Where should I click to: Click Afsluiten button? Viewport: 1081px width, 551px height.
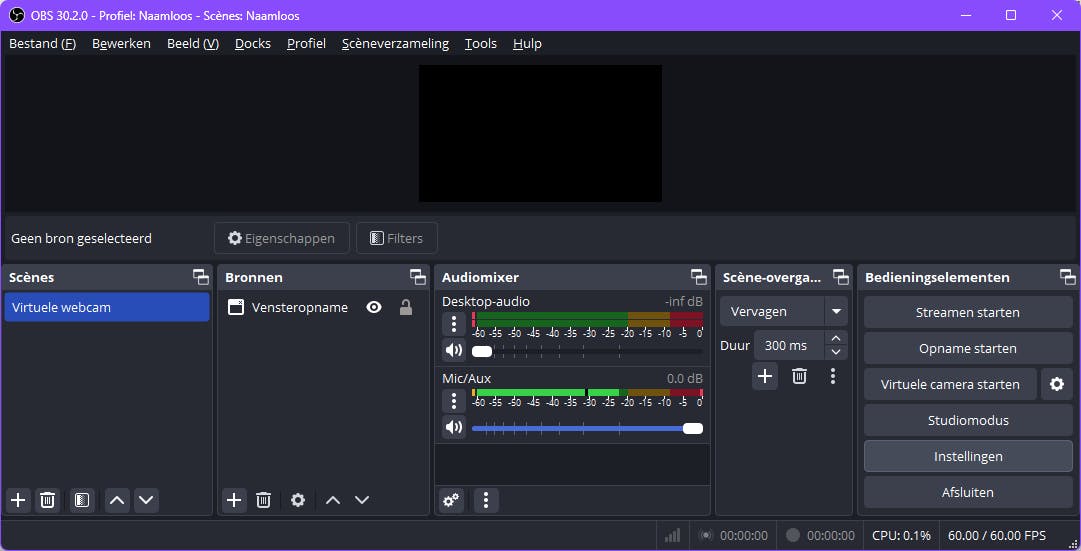click(x=968, y=492)
